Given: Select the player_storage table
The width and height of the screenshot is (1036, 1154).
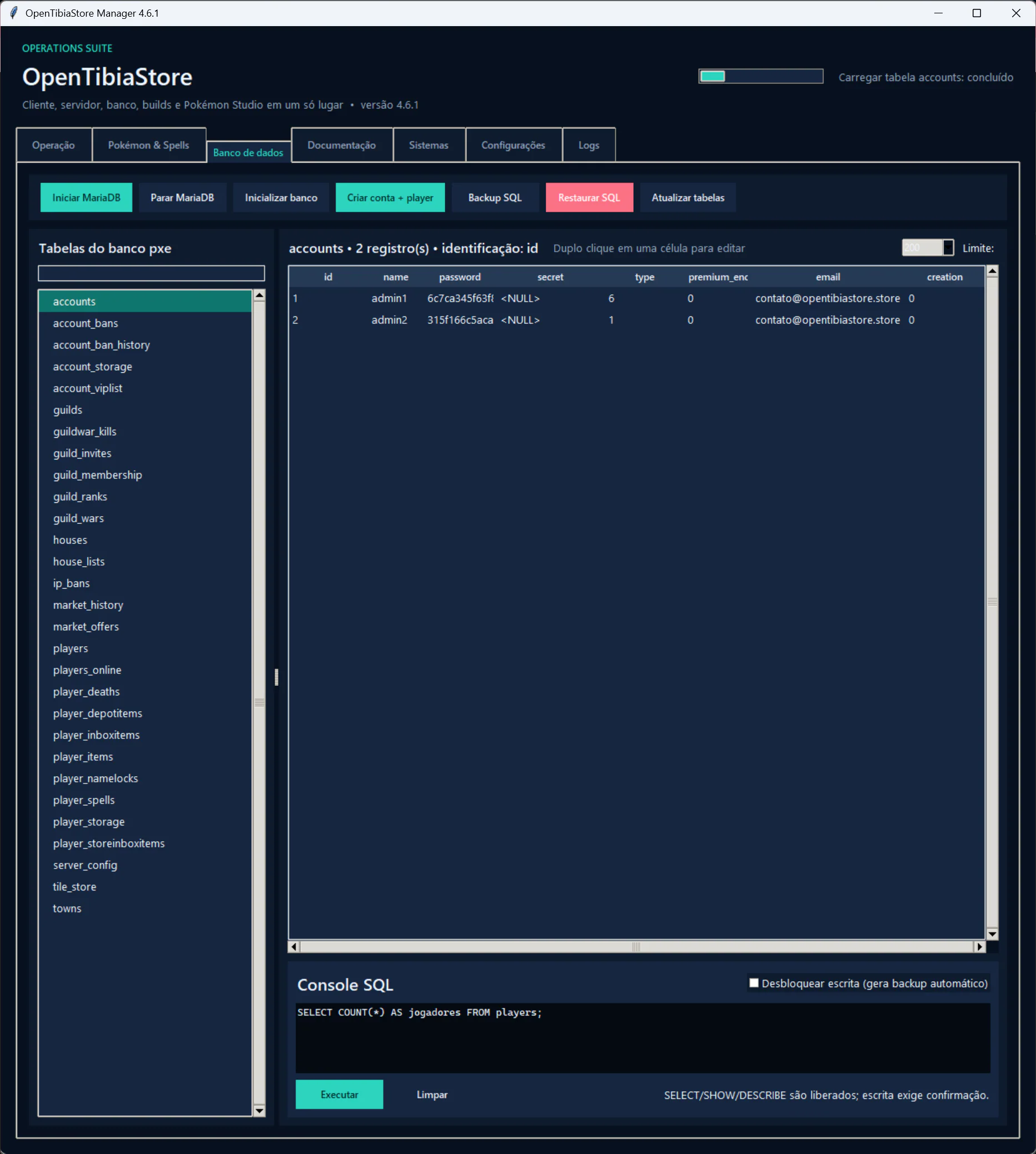Looking at the screenshot, I should pyautogui.click(x=145, y=822).
